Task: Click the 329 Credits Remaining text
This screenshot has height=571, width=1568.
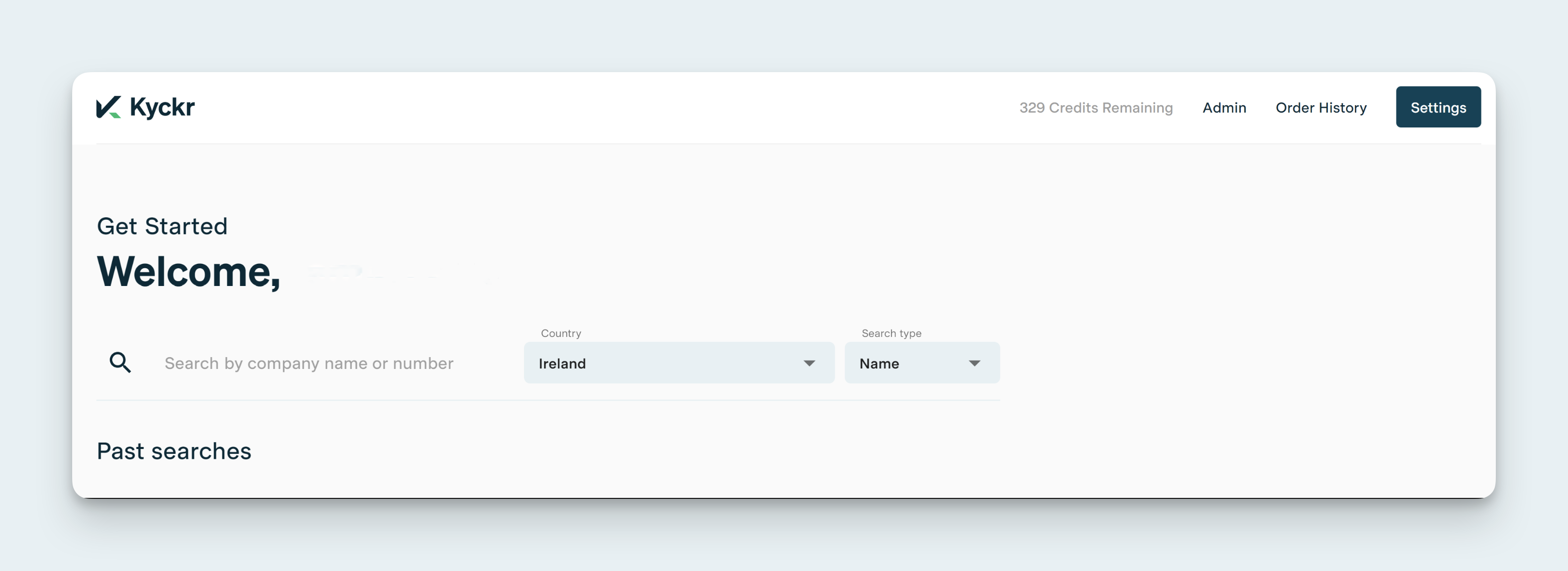Action: [x=1095, y=108]
